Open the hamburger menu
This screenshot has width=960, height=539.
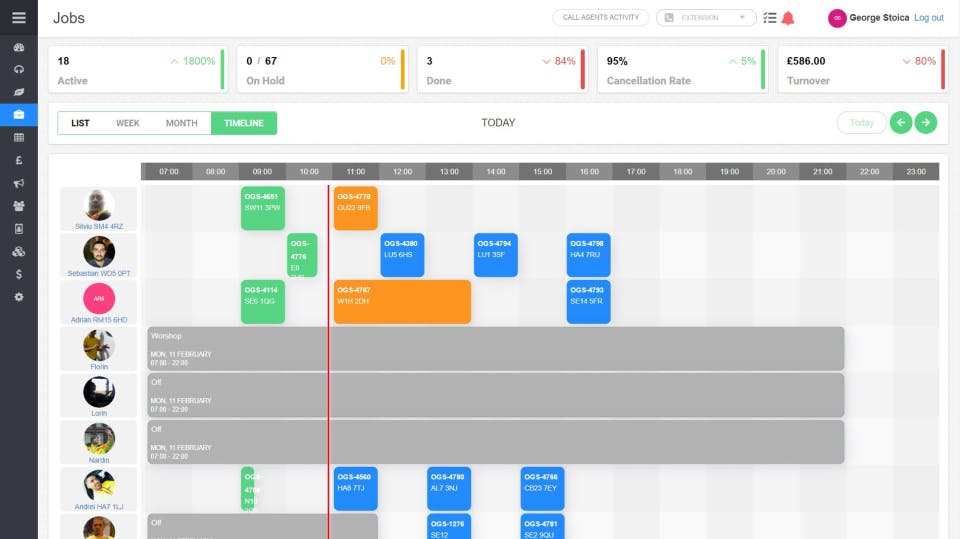(18, 18)
